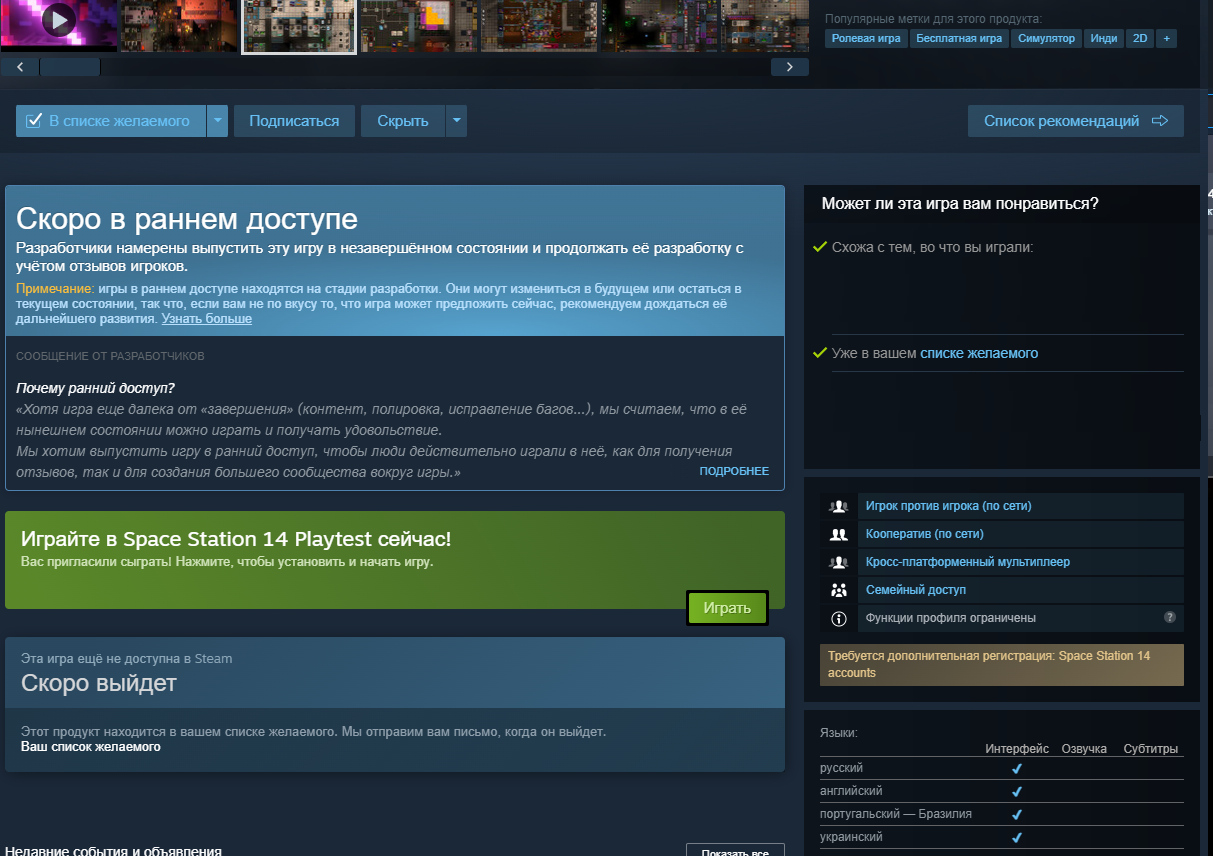This screenshot has height=856, width=1213.
Task: Click the screenshot strip scrollbar handle
Action: tap(70, 67)
